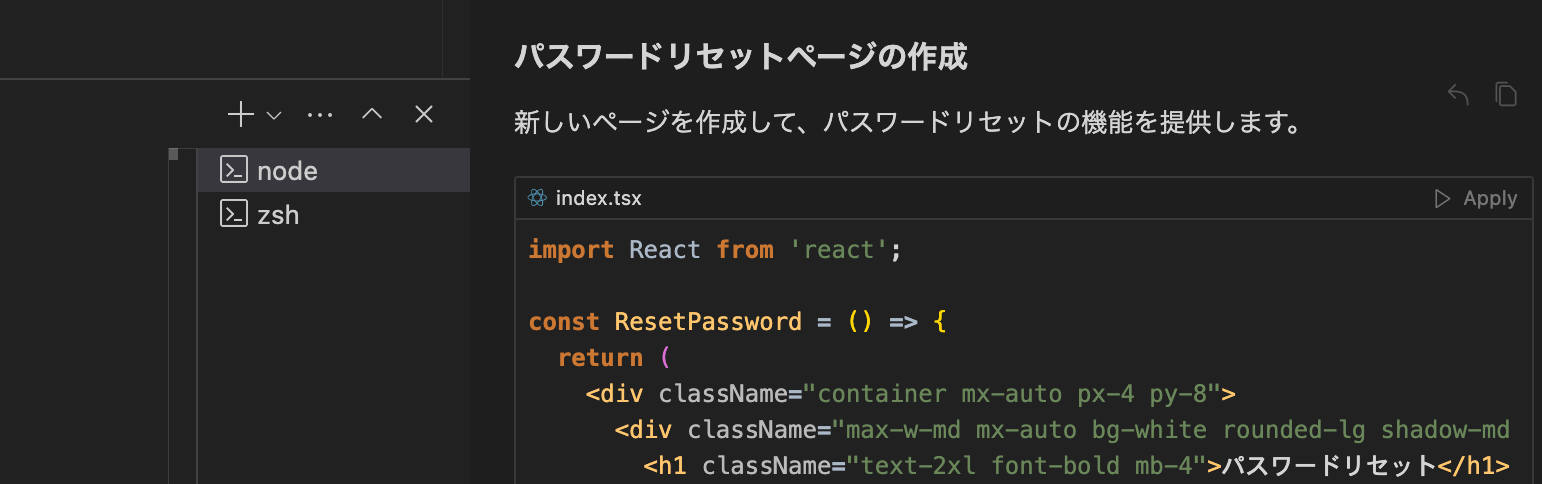Select the zsh terminal
1542x484 pixels.
[x=333, y=214]
